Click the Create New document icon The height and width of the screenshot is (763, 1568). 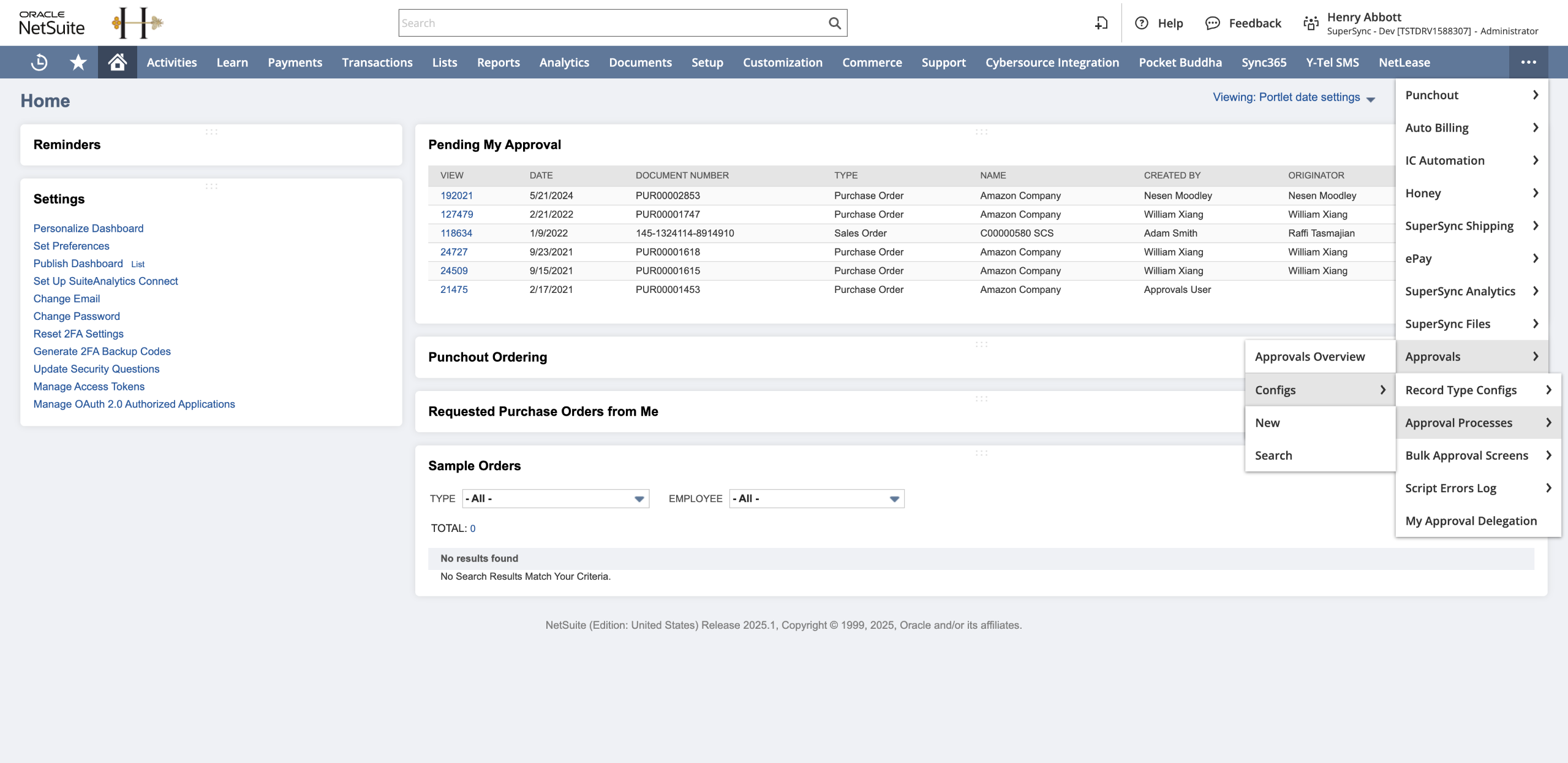pyautogui.click(x=1101, y=23)
